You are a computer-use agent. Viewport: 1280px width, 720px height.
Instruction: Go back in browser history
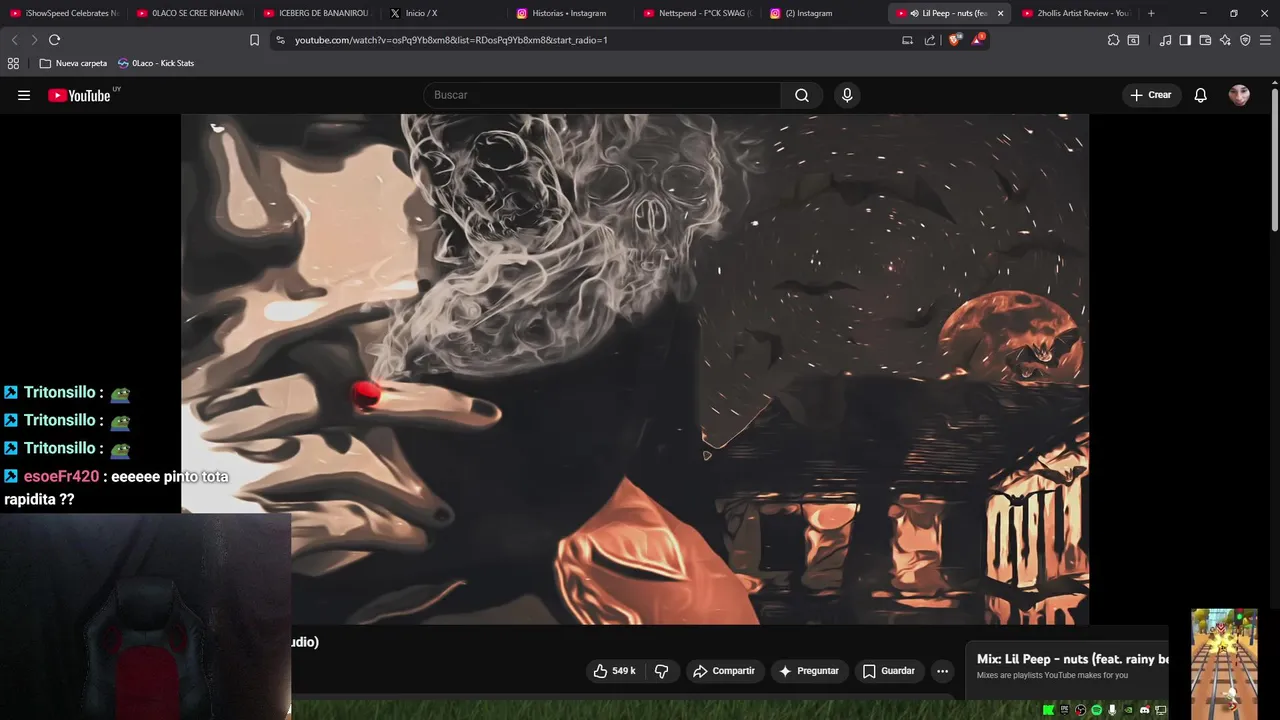tap(14, 40)
